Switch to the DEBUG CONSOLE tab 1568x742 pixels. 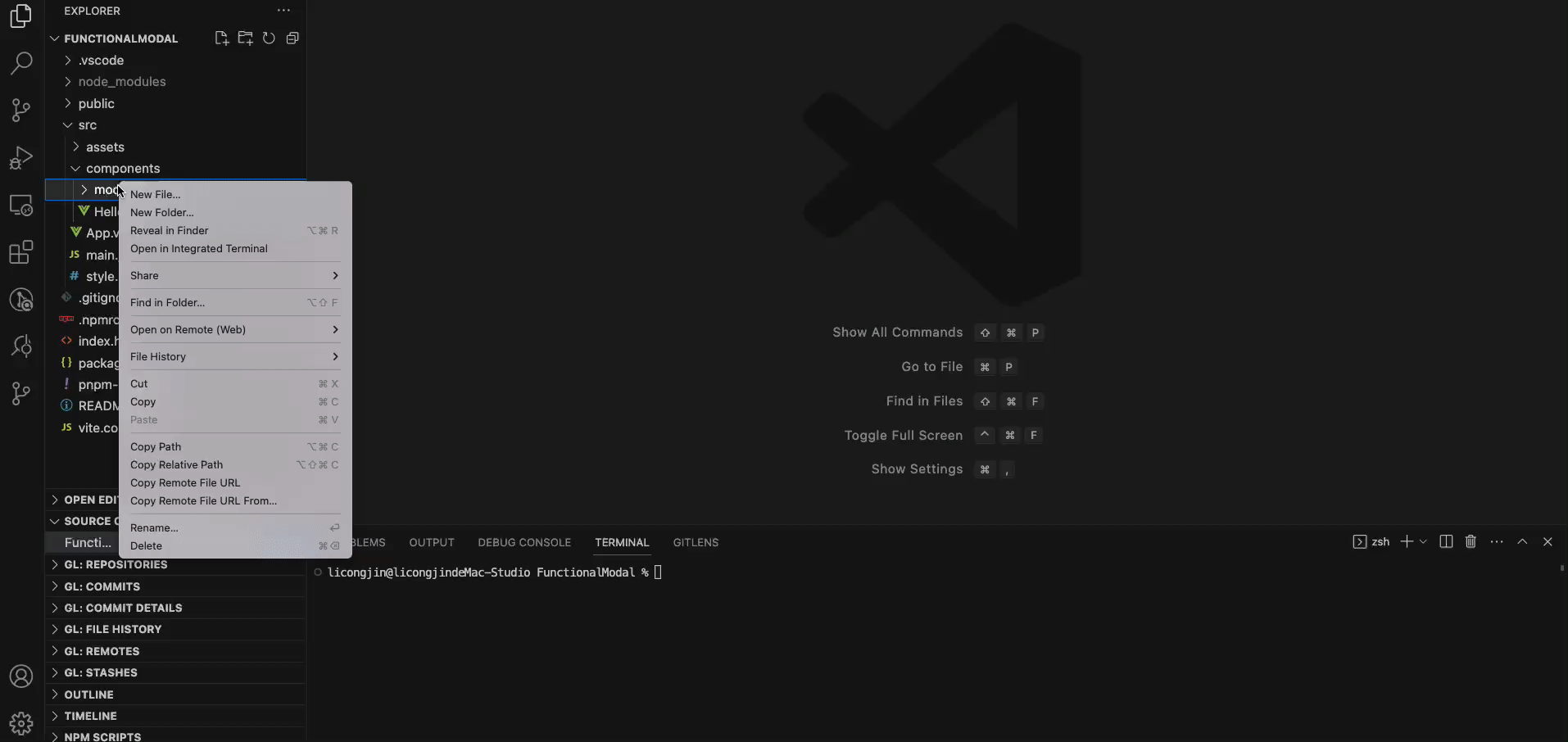[x=524, y=542]
